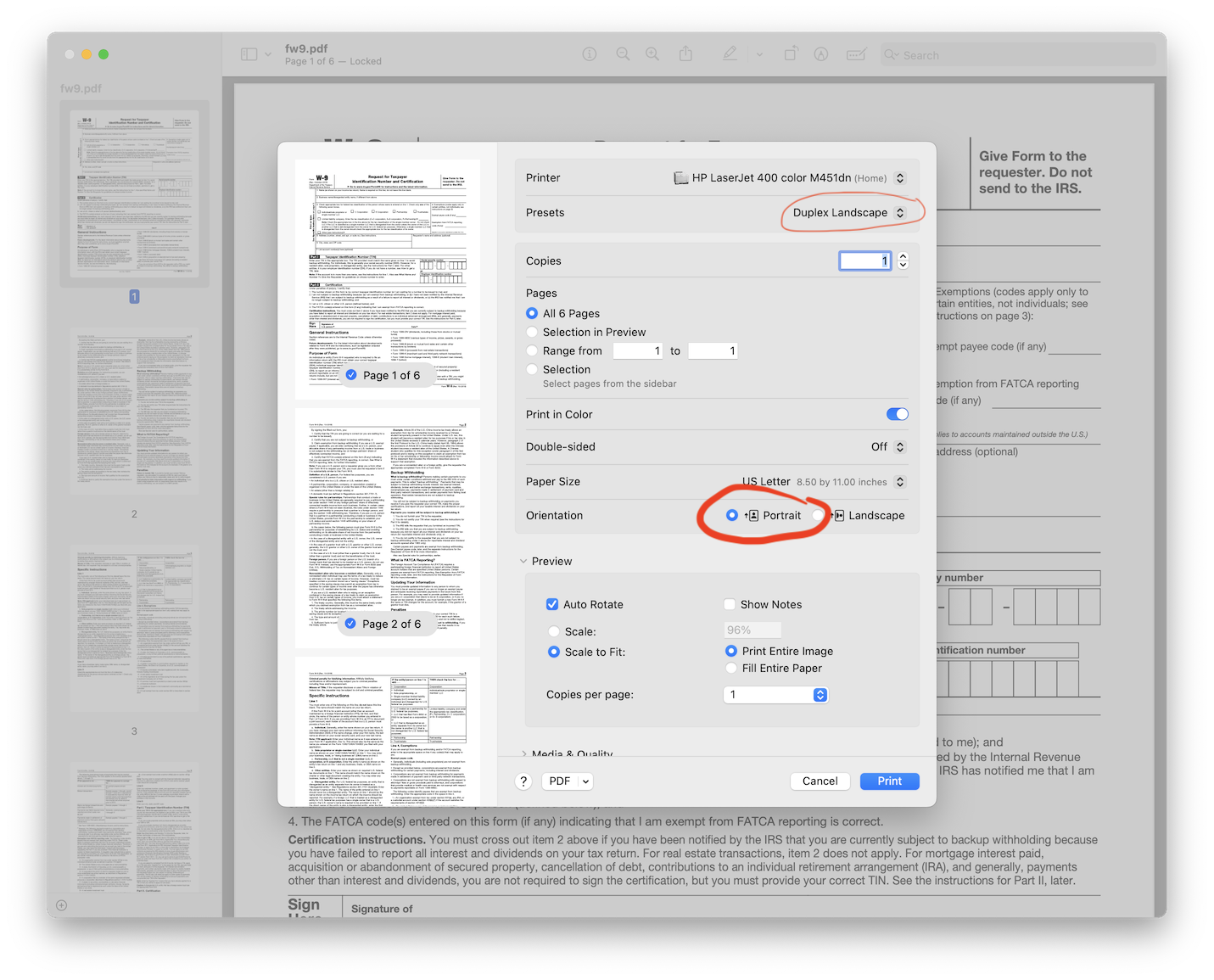Screen dimensions: 1214x980
Task: Open the sidebar view menu in Preview toolbar
Action: 255,54
